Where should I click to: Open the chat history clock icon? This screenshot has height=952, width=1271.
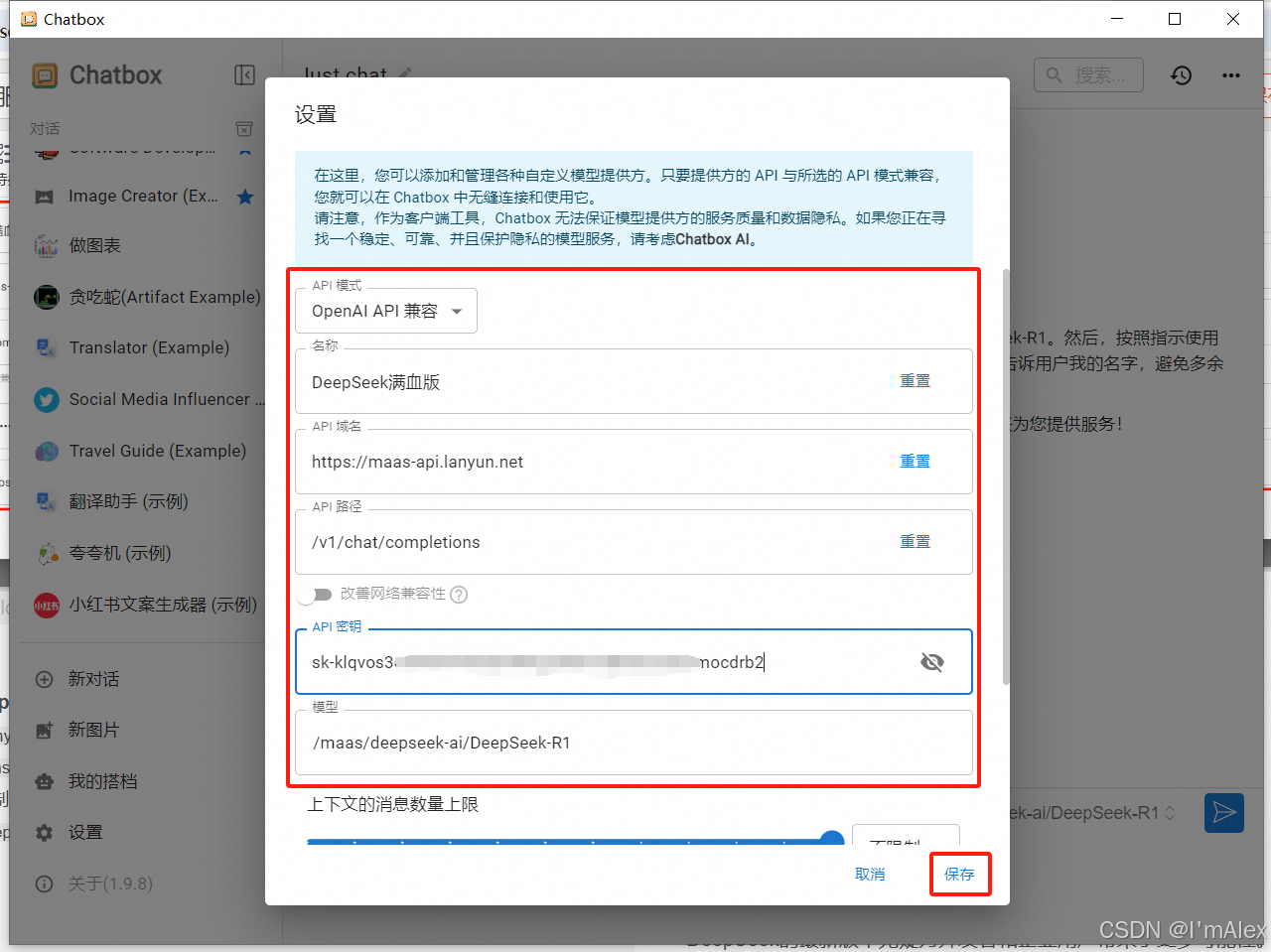pos(1181,75)
